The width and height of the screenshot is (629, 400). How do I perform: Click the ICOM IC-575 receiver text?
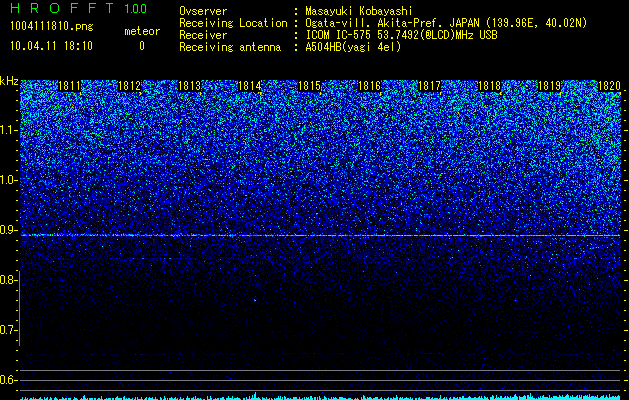(x=401, y=35)
